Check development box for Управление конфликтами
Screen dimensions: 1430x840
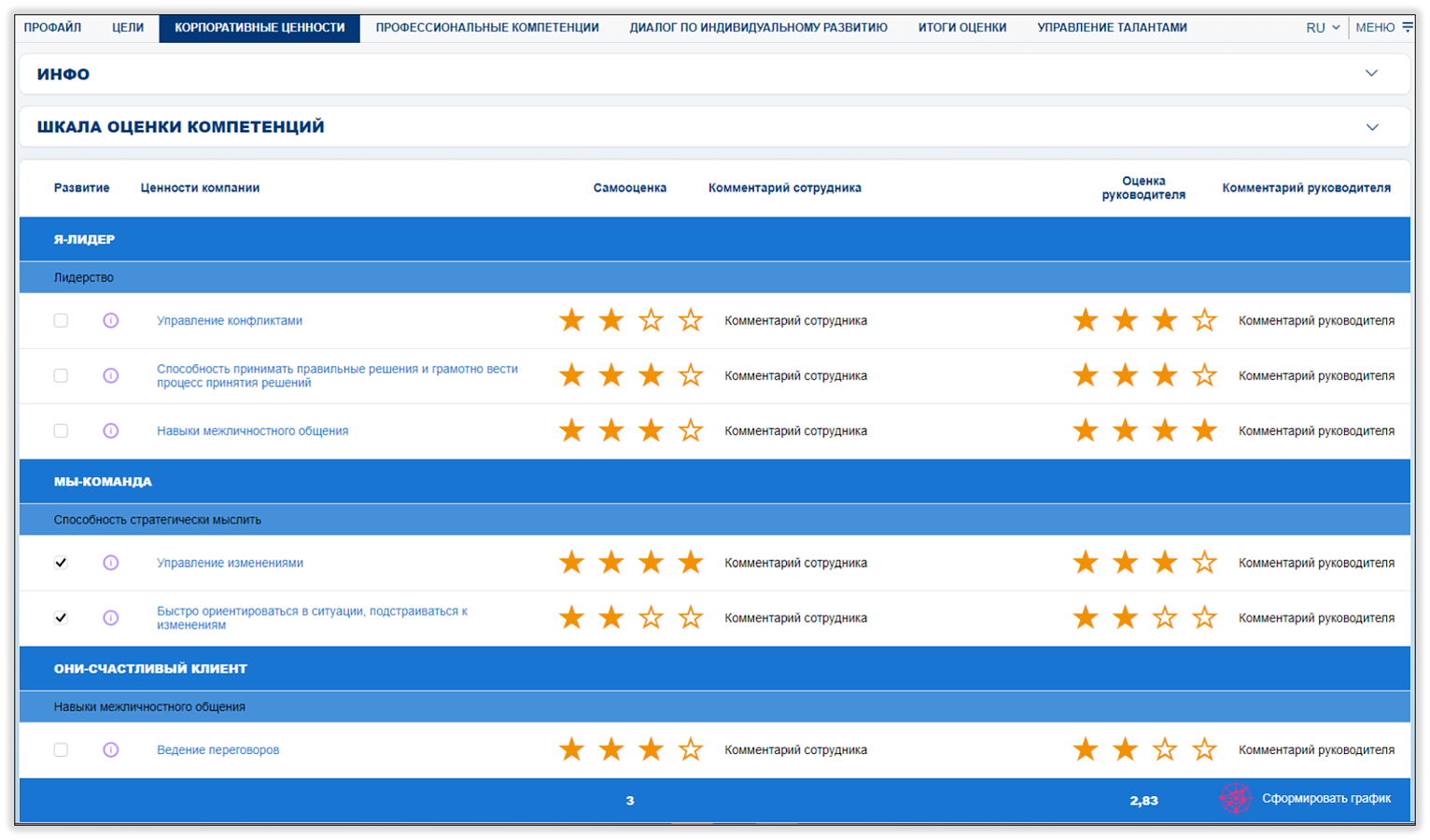click(61, 320)
